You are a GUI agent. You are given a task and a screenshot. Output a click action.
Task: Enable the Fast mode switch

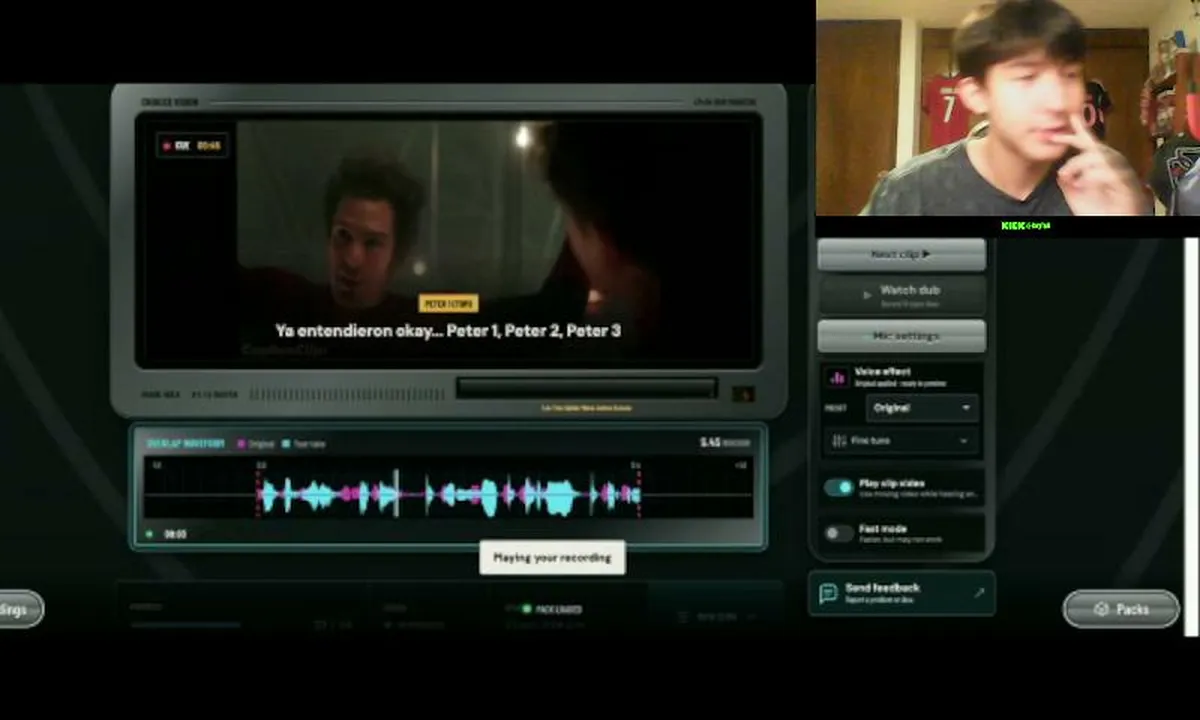click(839, 533)
